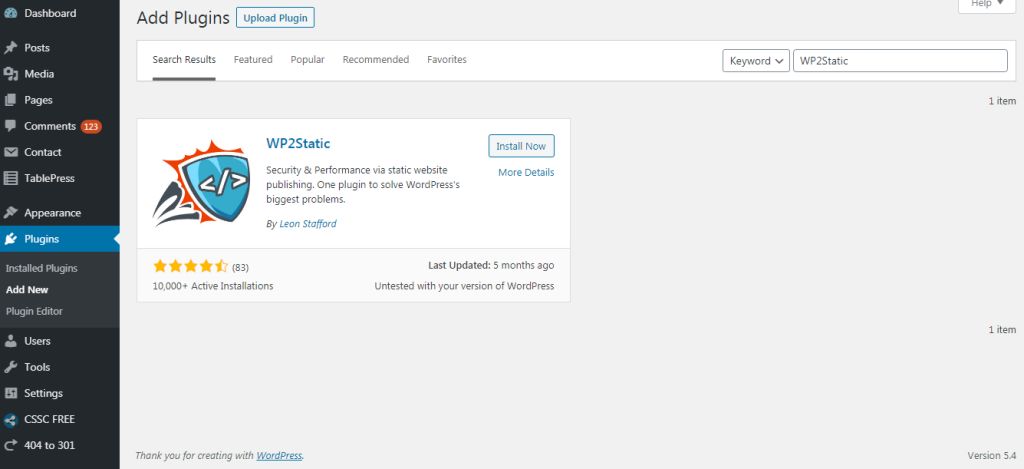Click the Plugins plug icon
The width and height of the screenshot is (1024, 469).
pyautogui.click(x=10, y=239)
